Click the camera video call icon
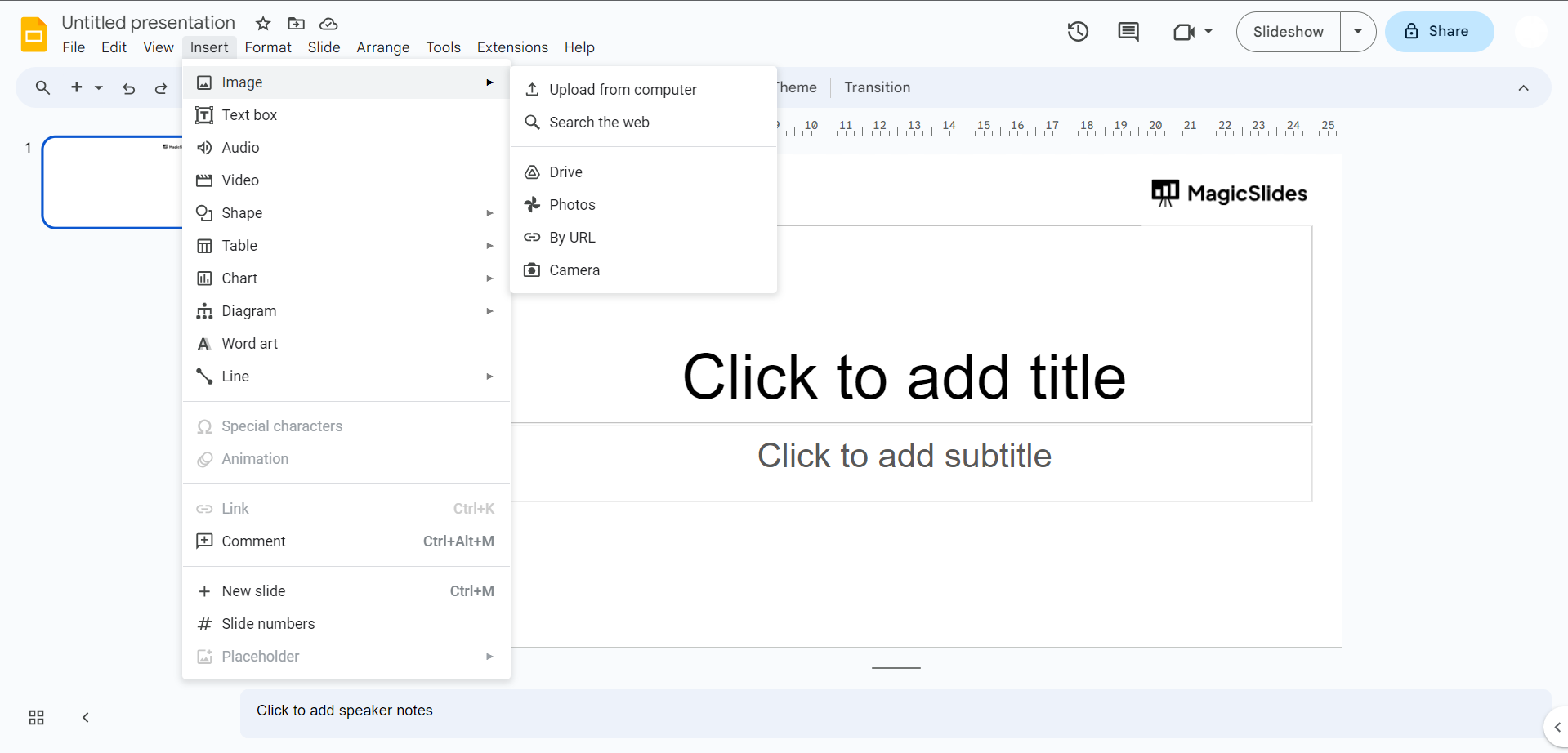The height and width of the screenshot is (753, 1568). click(x=1184, y=32)
